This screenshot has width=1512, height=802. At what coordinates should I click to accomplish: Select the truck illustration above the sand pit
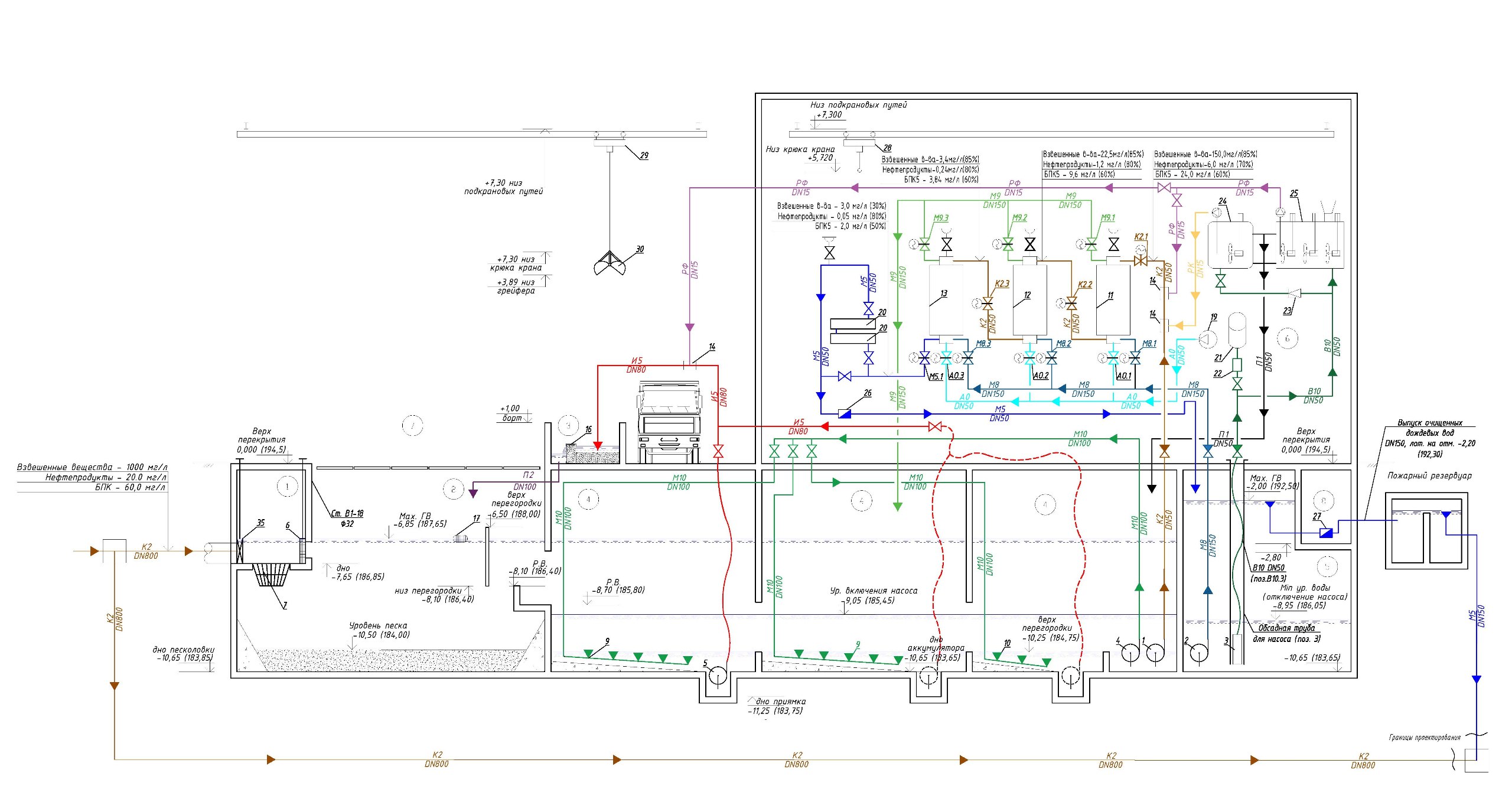(x=669, y=421)
